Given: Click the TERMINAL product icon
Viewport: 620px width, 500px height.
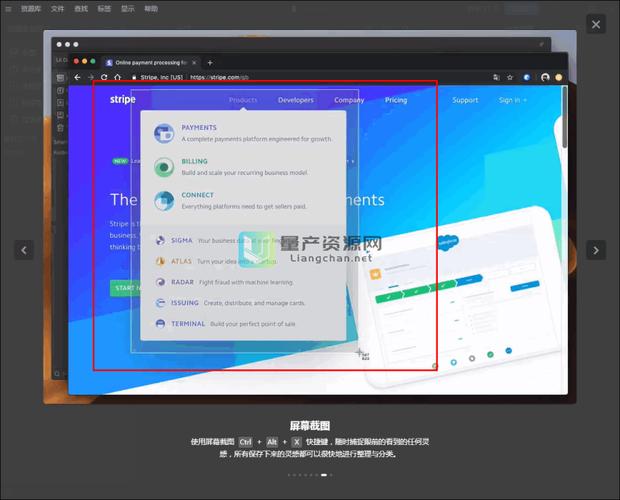Looking at the screenshot, I should pyautogui.click(x=160, y=324).
